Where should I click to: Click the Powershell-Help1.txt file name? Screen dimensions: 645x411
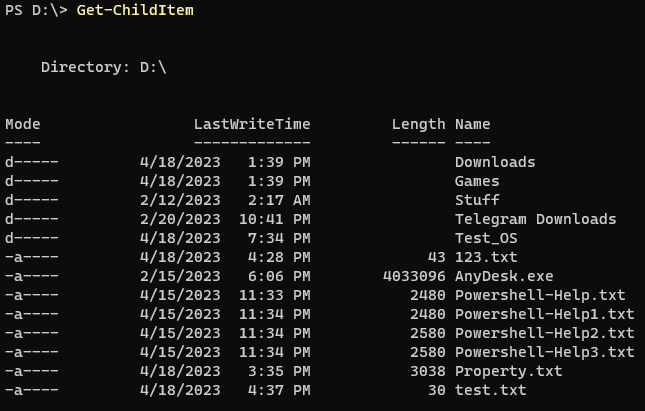point(545,314)
